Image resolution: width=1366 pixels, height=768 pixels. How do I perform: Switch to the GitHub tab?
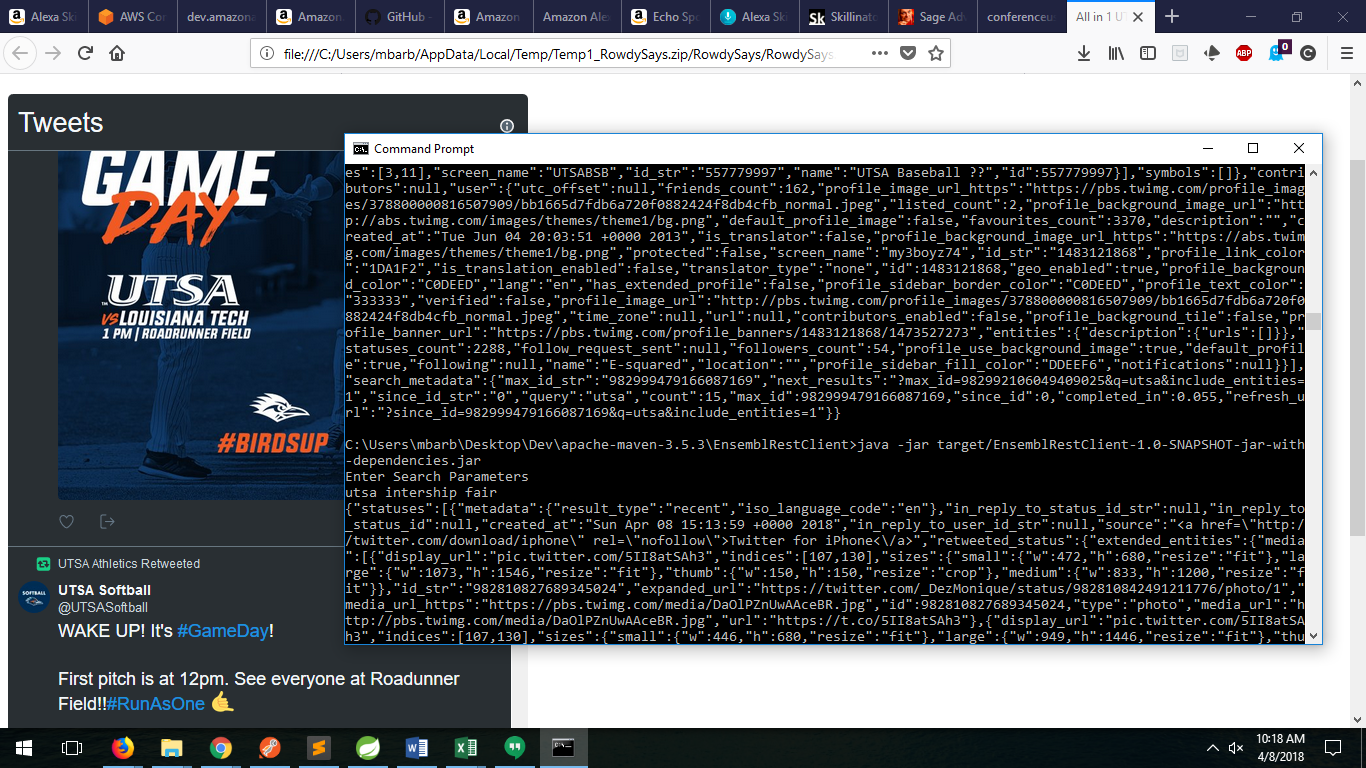click(x=399, y=17)
